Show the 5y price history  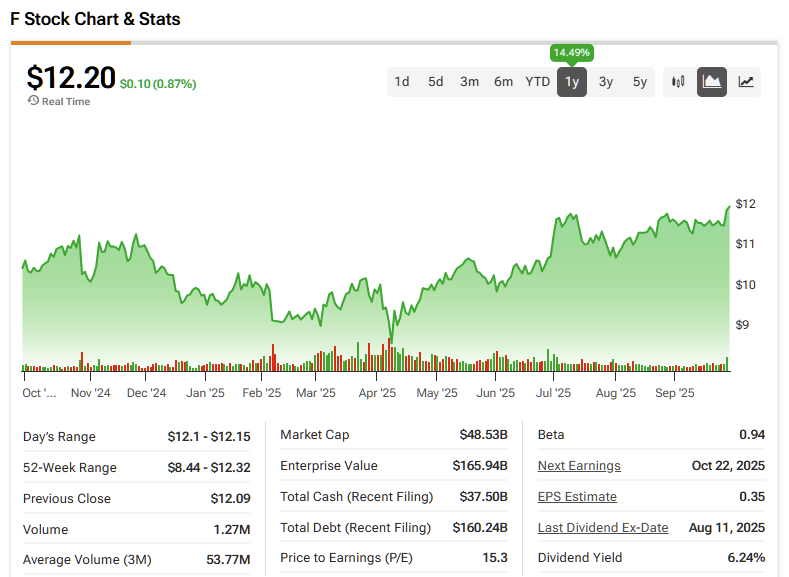pos(640,82)
